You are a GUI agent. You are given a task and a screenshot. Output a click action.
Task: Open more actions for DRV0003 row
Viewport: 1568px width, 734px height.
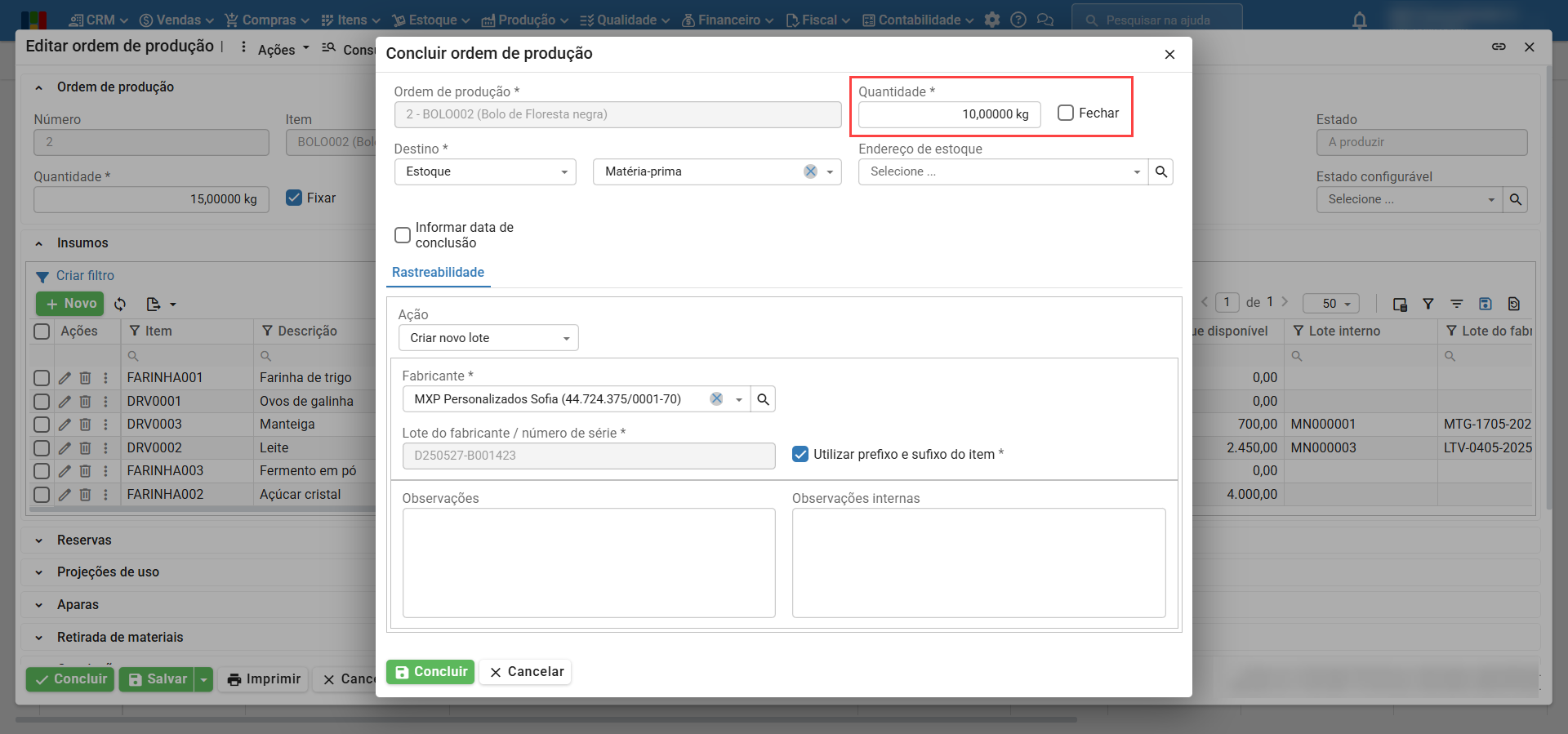point(105,425)
